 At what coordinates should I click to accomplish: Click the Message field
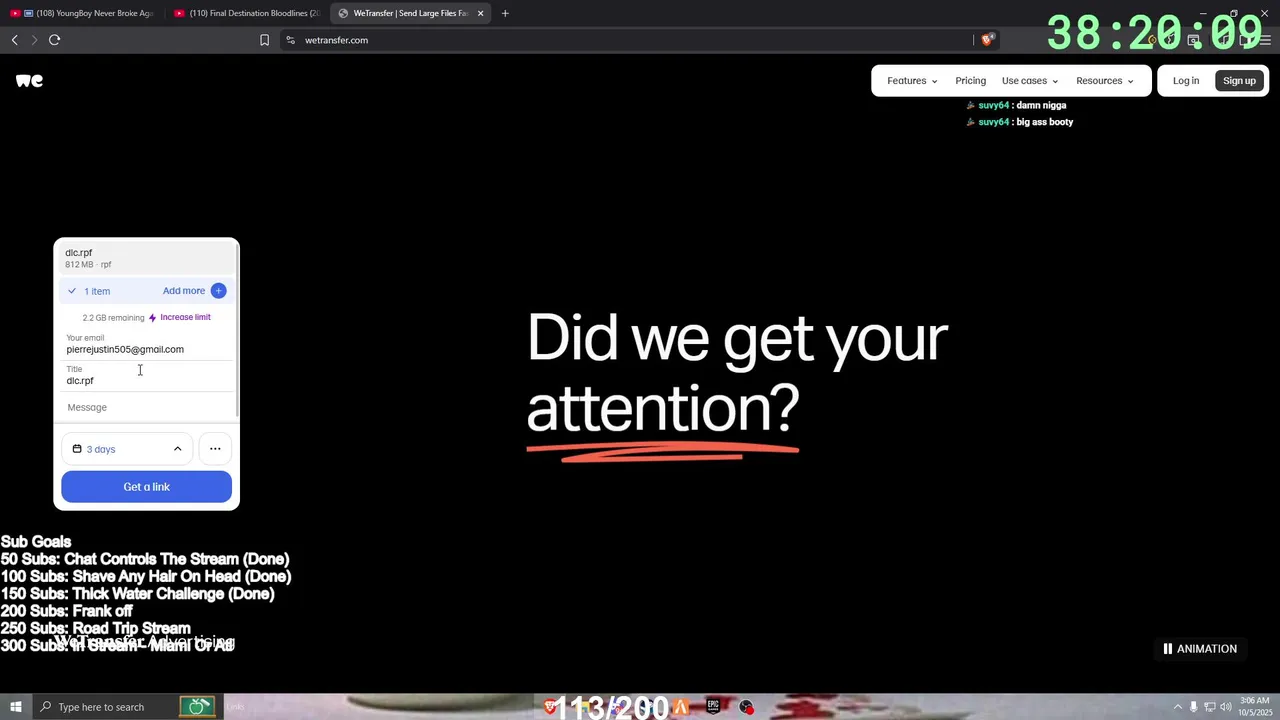tap(147, 408)
